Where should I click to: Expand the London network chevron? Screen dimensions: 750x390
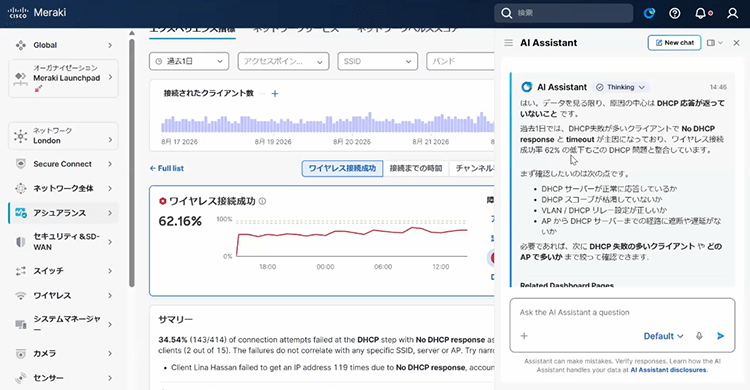coord(110,140)
